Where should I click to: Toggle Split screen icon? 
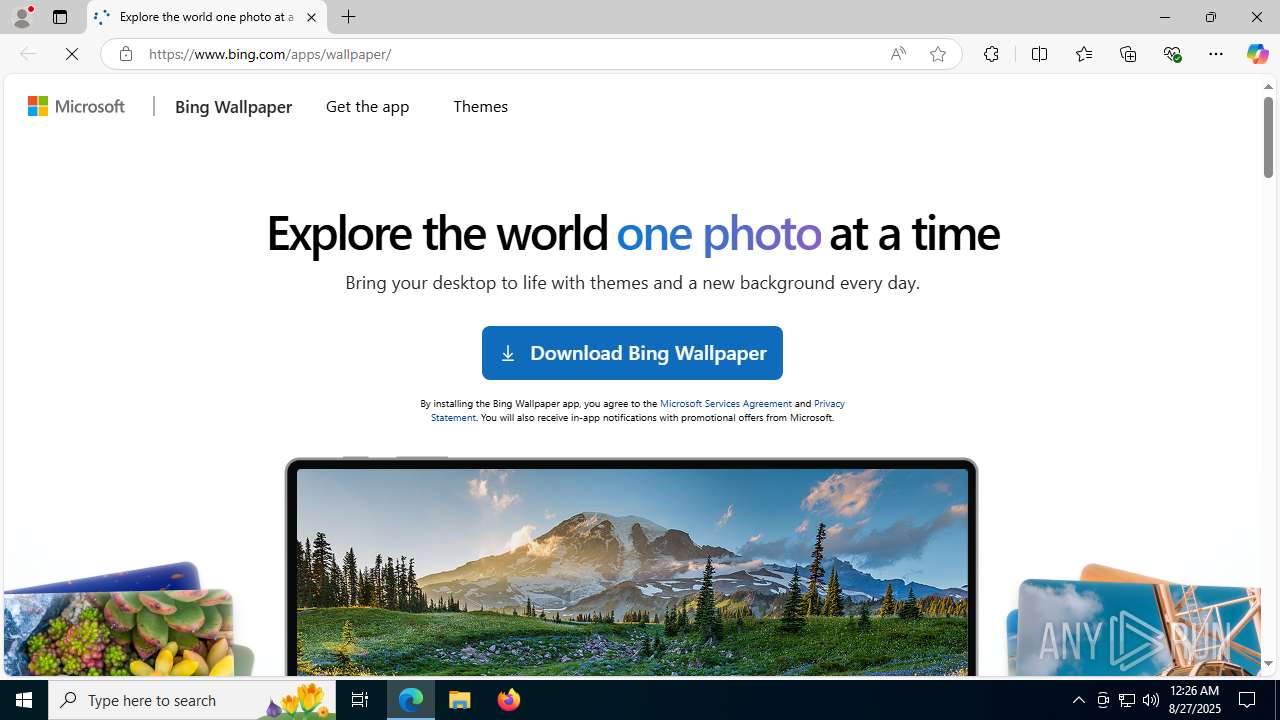(1039, 54)
